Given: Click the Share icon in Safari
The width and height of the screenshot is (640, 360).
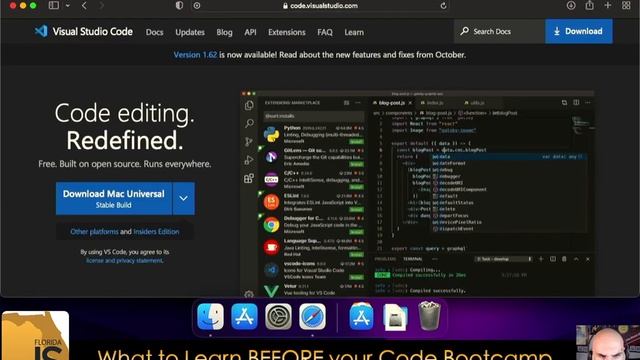Looking at the screenshot, I should coord(589,5).
